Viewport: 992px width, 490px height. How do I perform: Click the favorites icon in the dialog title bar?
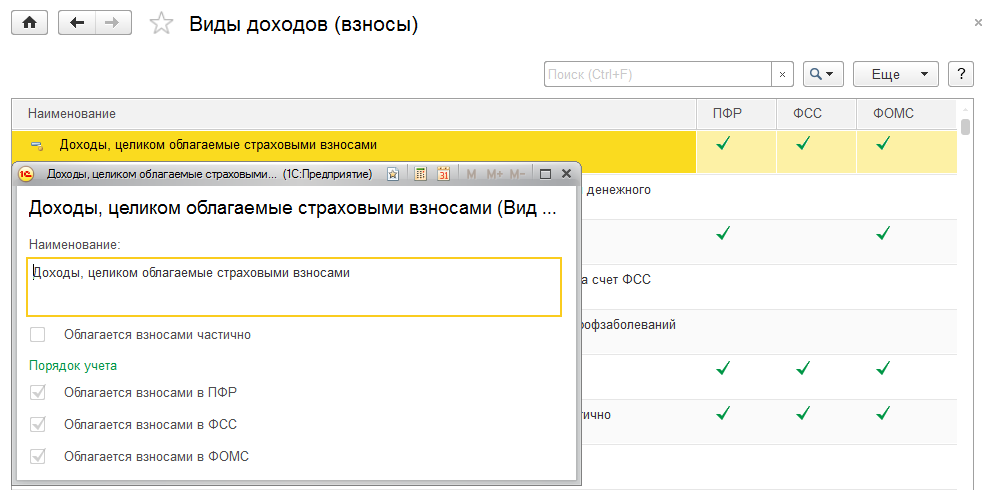pyautogui.click(x=393, y=174)
